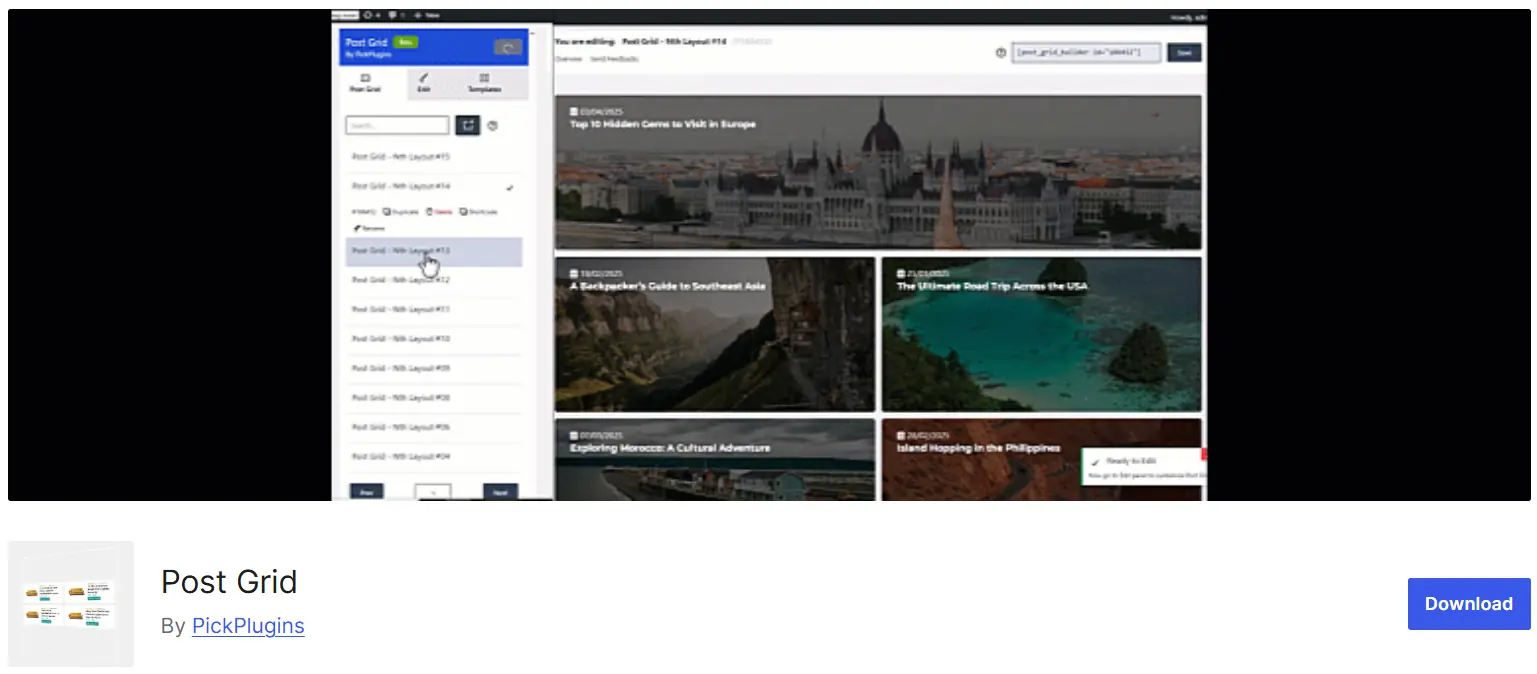
Task: Select Post Grid - Nth Layout #14 row
Action: [433, 187]
